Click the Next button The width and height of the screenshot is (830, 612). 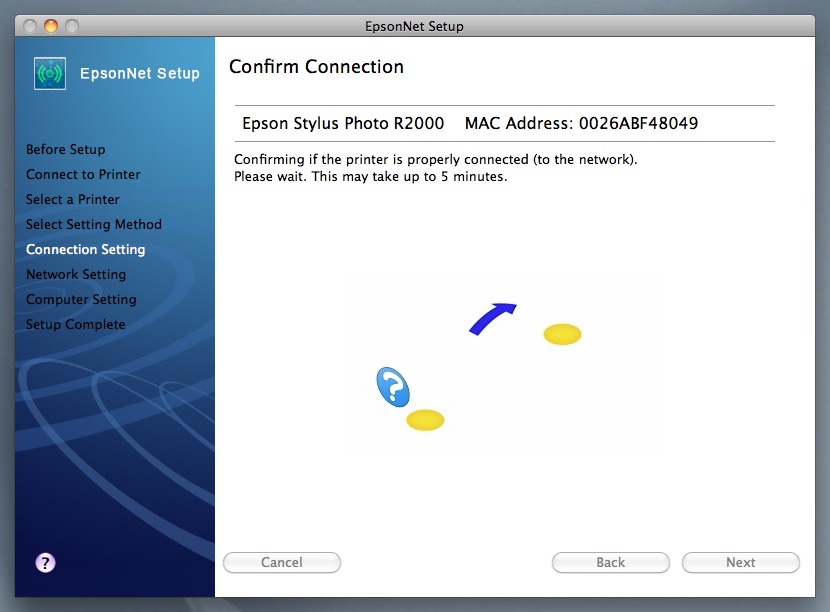pos(740,562)
